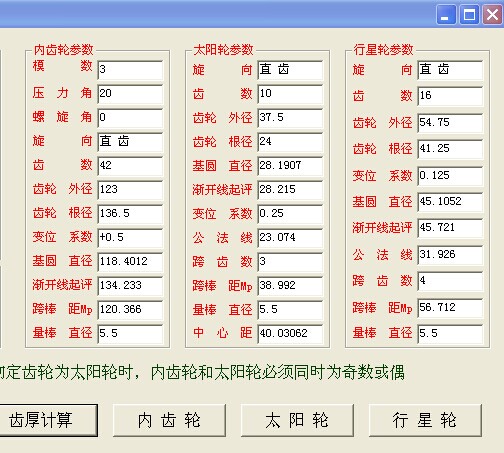This screenshot has width=504, height=453.
Task: Minimize the window
Action: [446, 15]
